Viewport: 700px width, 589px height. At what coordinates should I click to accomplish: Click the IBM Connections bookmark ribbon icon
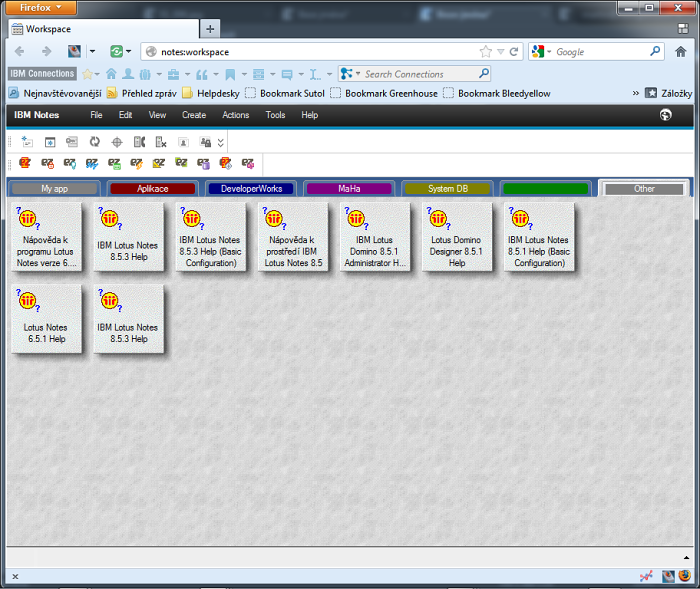pyautogui.click(x=230, y=74)
